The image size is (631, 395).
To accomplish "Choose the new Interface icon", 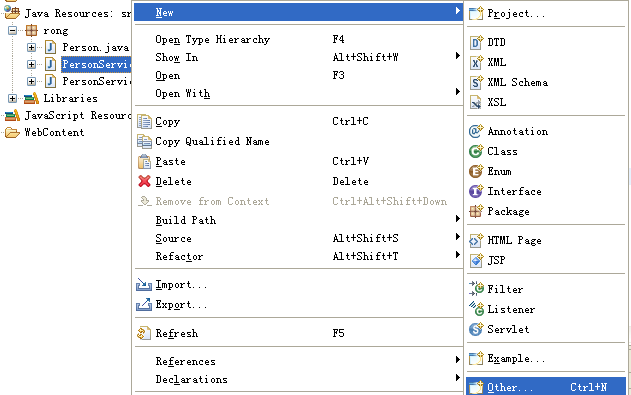I will pyautogui.click(x=476, y=191).
